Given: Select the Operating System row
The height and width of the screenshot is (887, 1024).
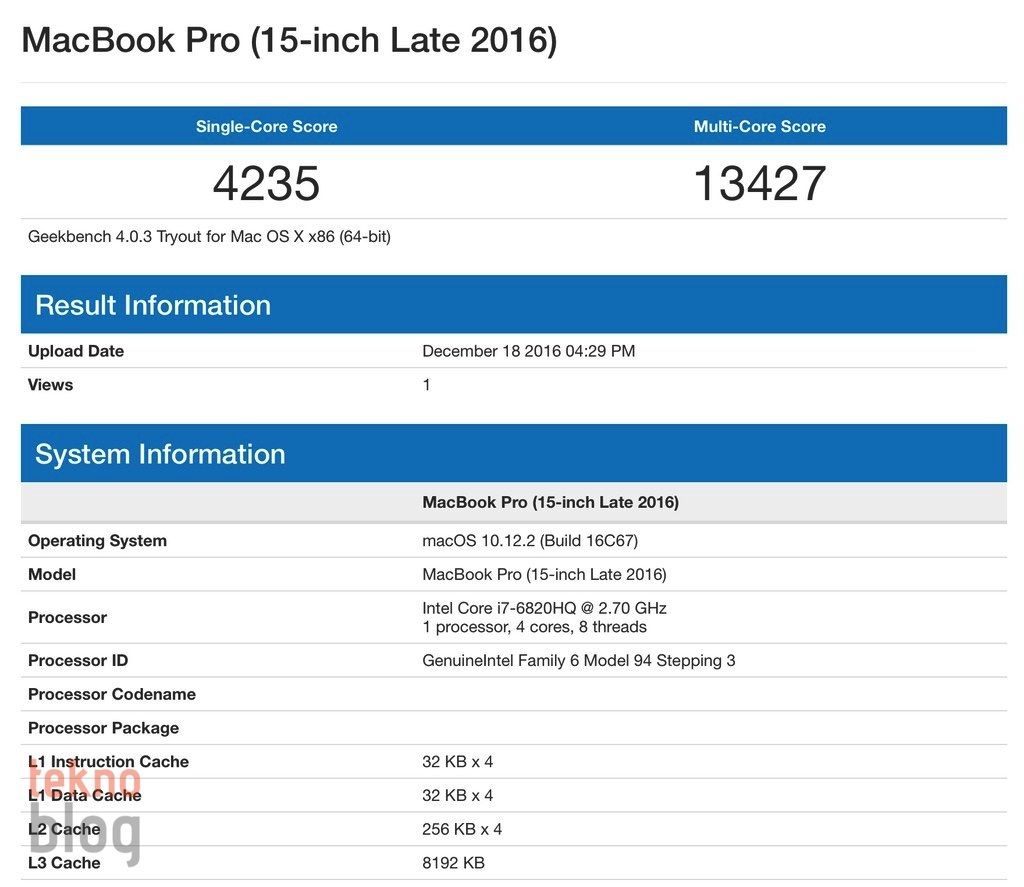Looking at the screenshot, I should [x=96, y=540].
